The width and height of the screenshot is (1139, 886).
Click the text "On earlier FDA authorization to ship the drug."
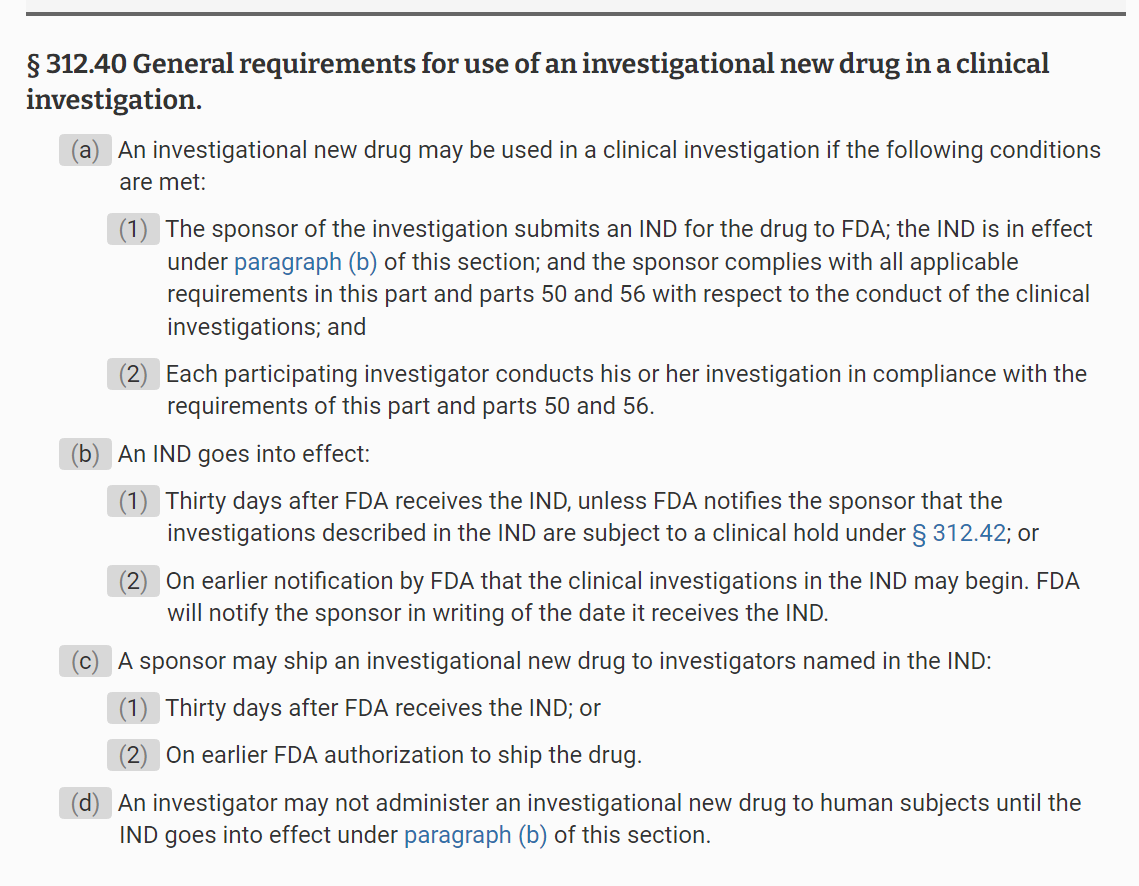pos(403,755)
